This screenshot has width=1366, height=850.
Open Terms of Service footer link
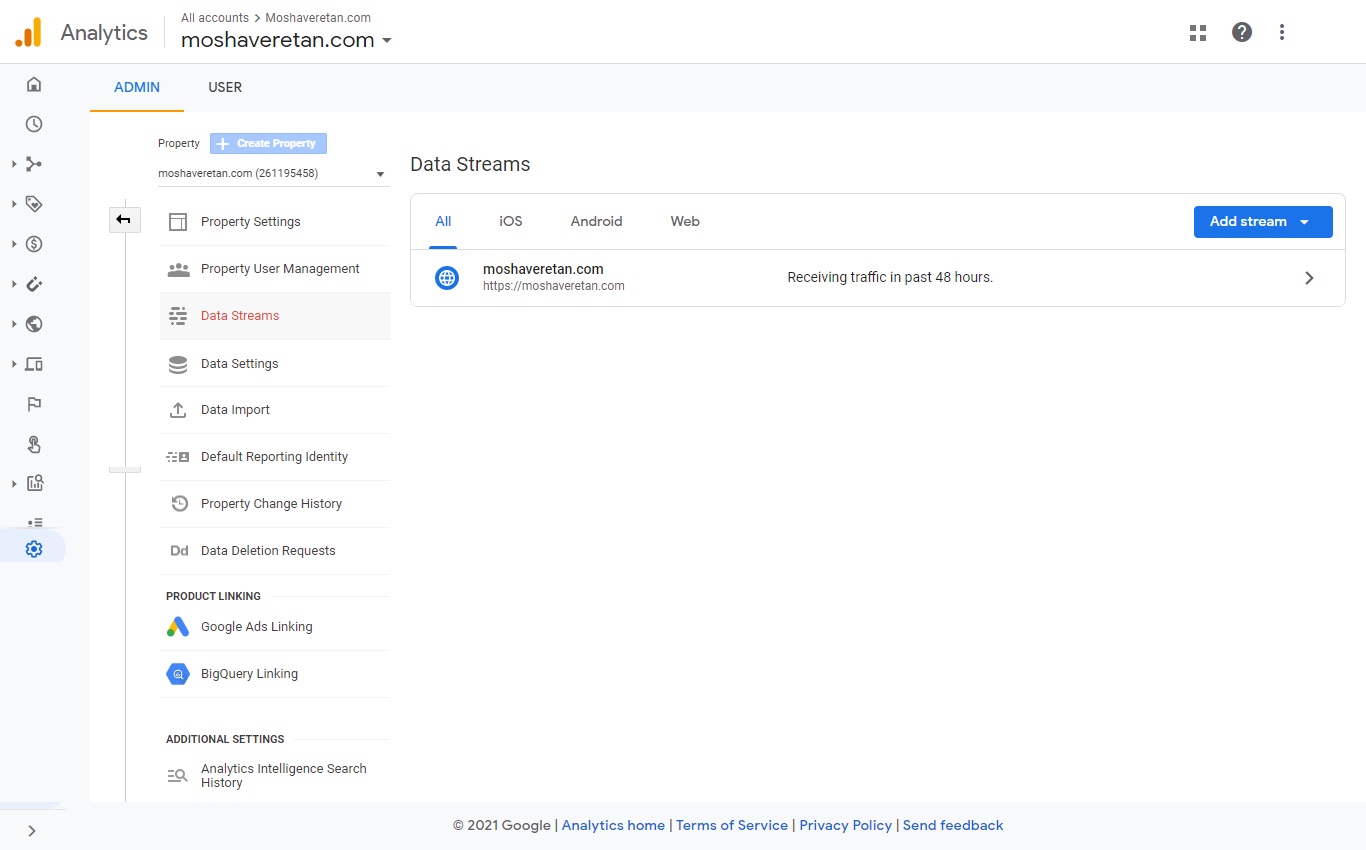(x=732, y=825)
